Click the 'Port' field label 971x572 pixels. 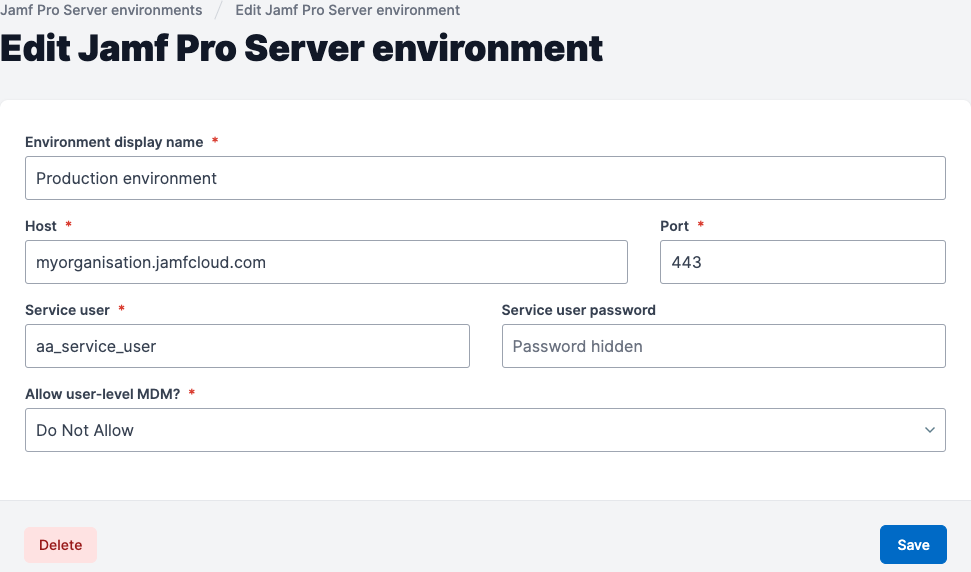(674, 226)
